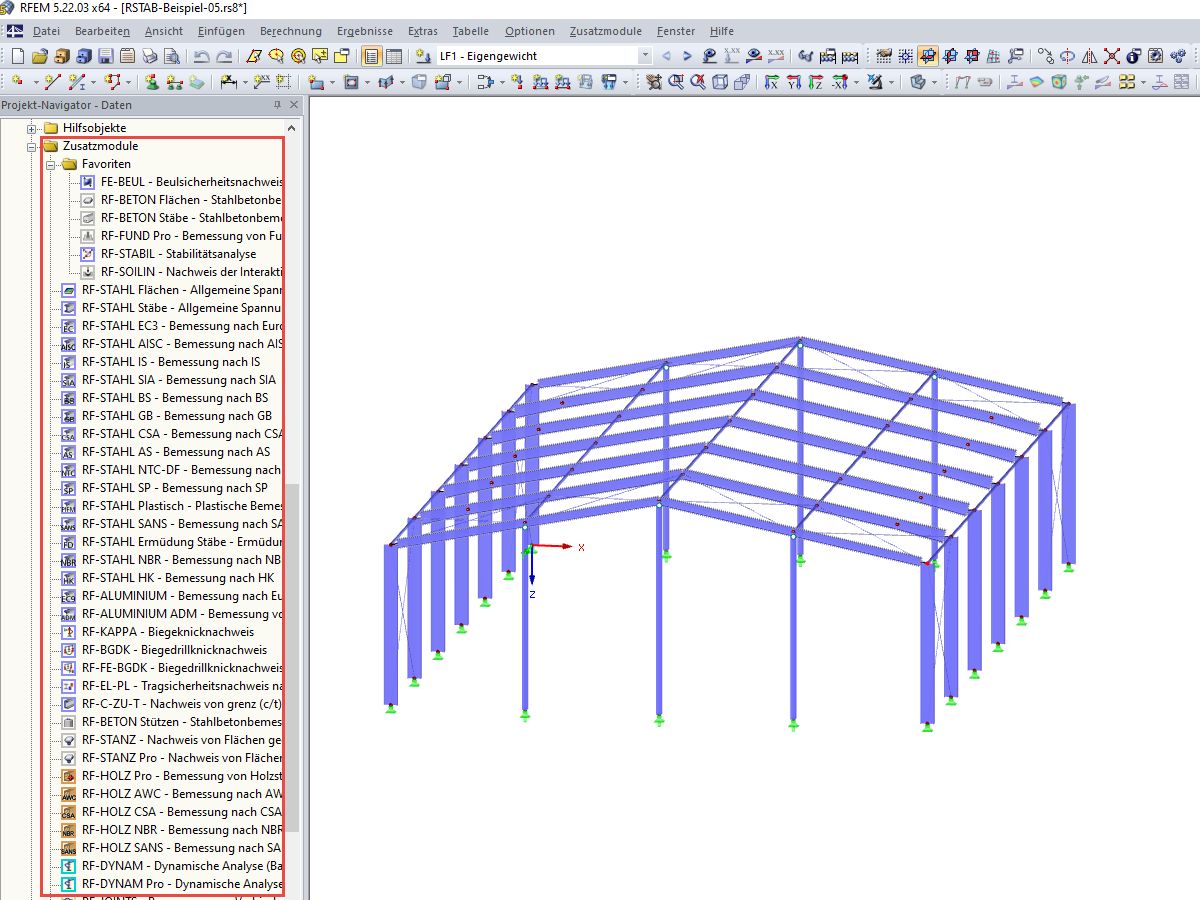Click the view in X direction icon

pos(771,82)
